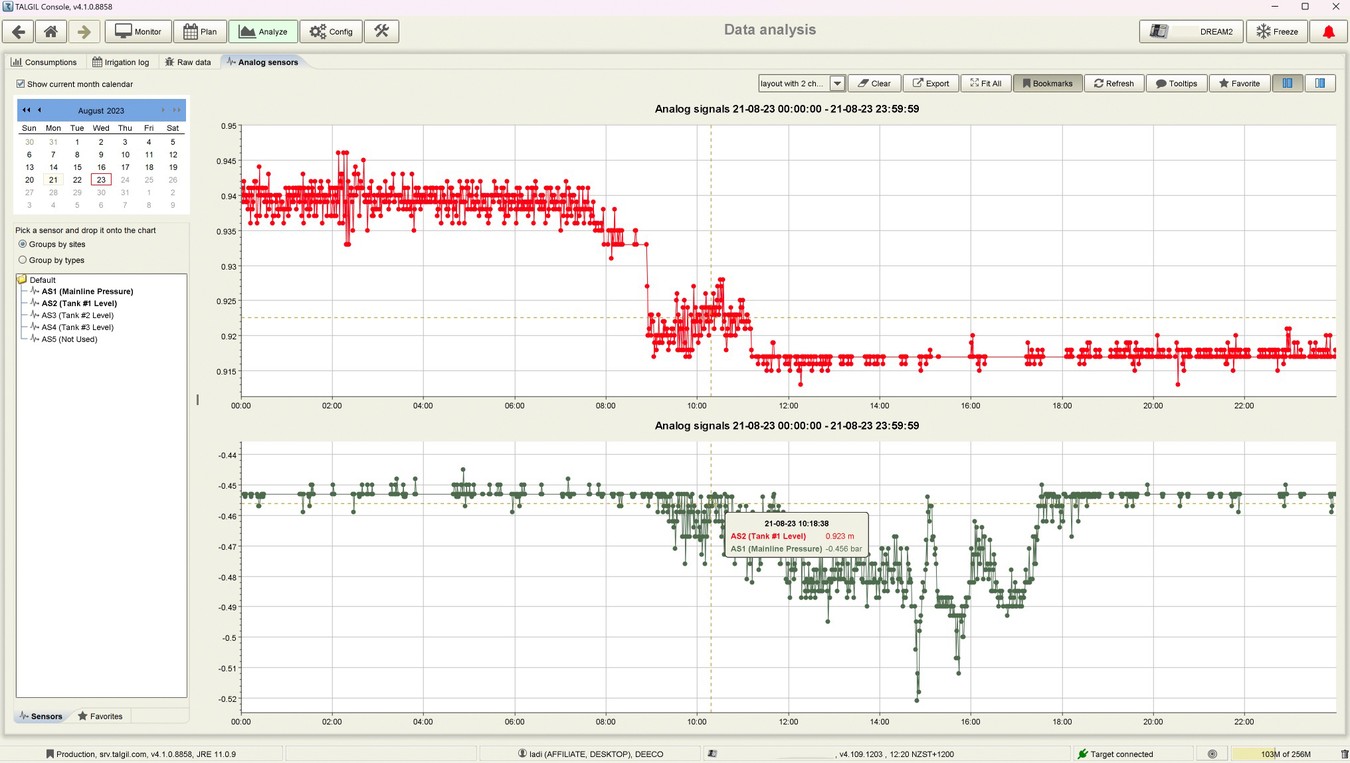The width and height of the screenshot is (1350, 763).
Task: Open the Config section
Action: [x=331, y=31]
